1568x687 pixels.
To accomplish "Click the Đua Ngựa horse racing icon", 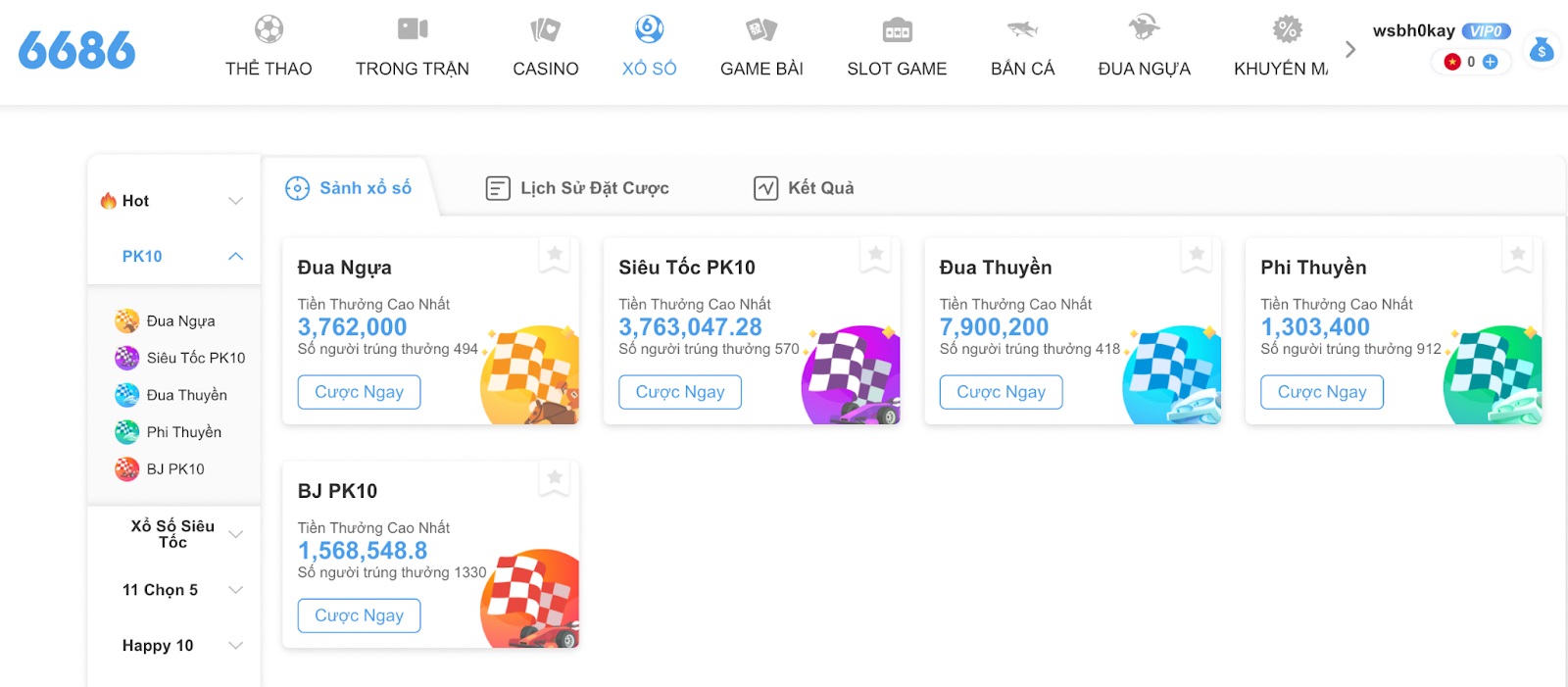I will pos(1144,27).
